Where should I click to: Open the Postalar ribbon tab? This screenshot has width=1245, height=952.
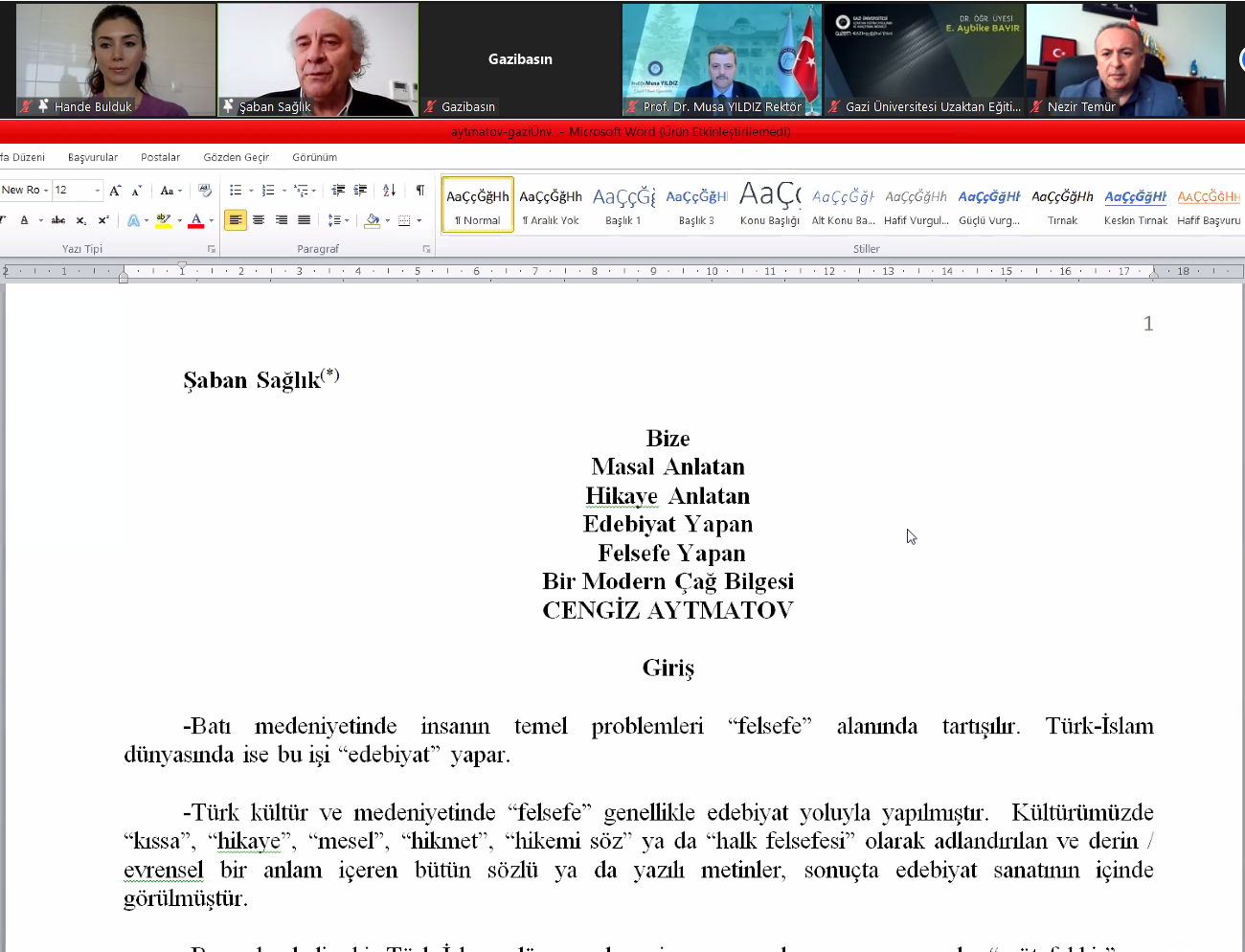(x=160, y=157)
